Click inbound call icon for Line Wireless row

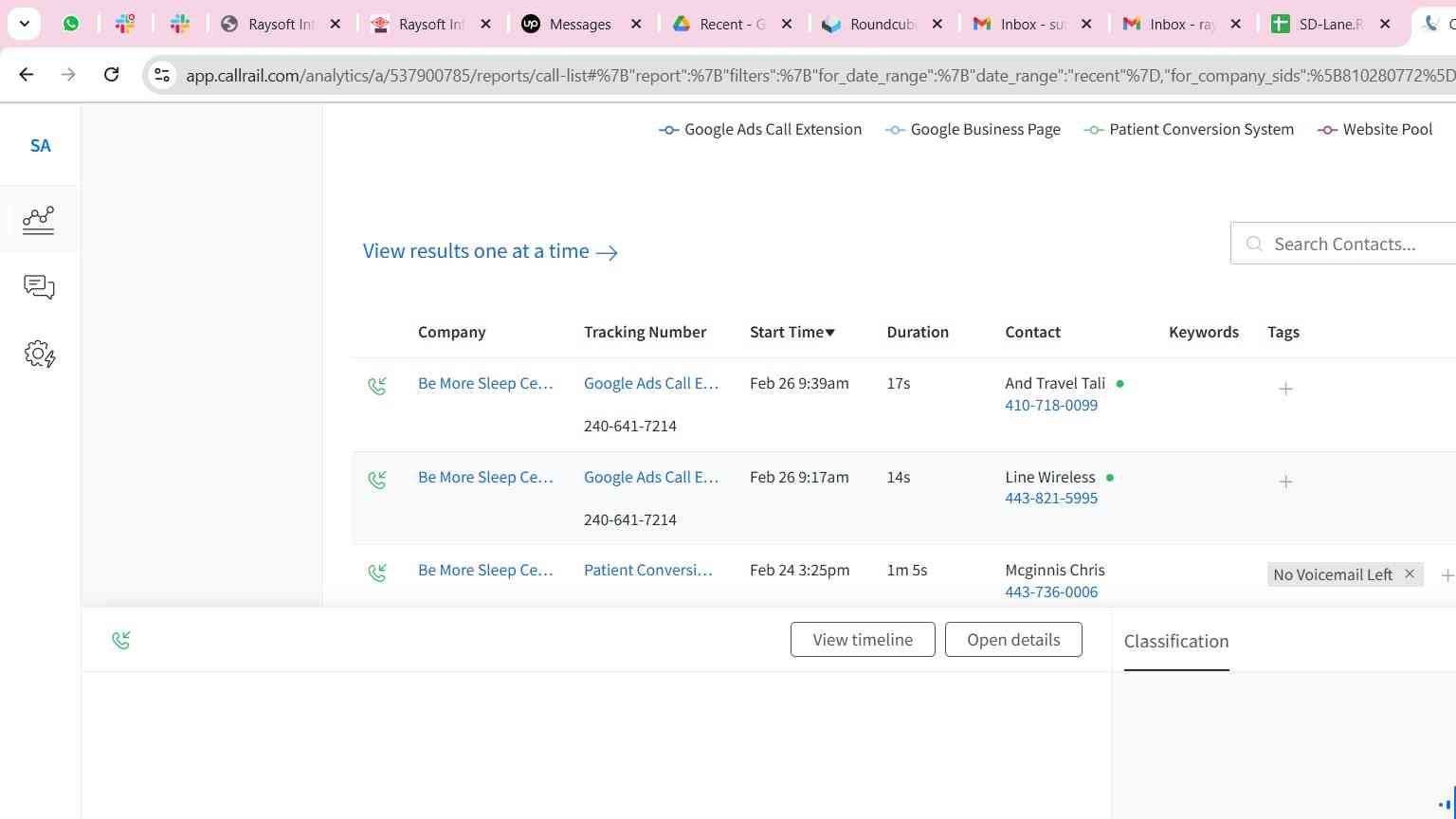377,480
